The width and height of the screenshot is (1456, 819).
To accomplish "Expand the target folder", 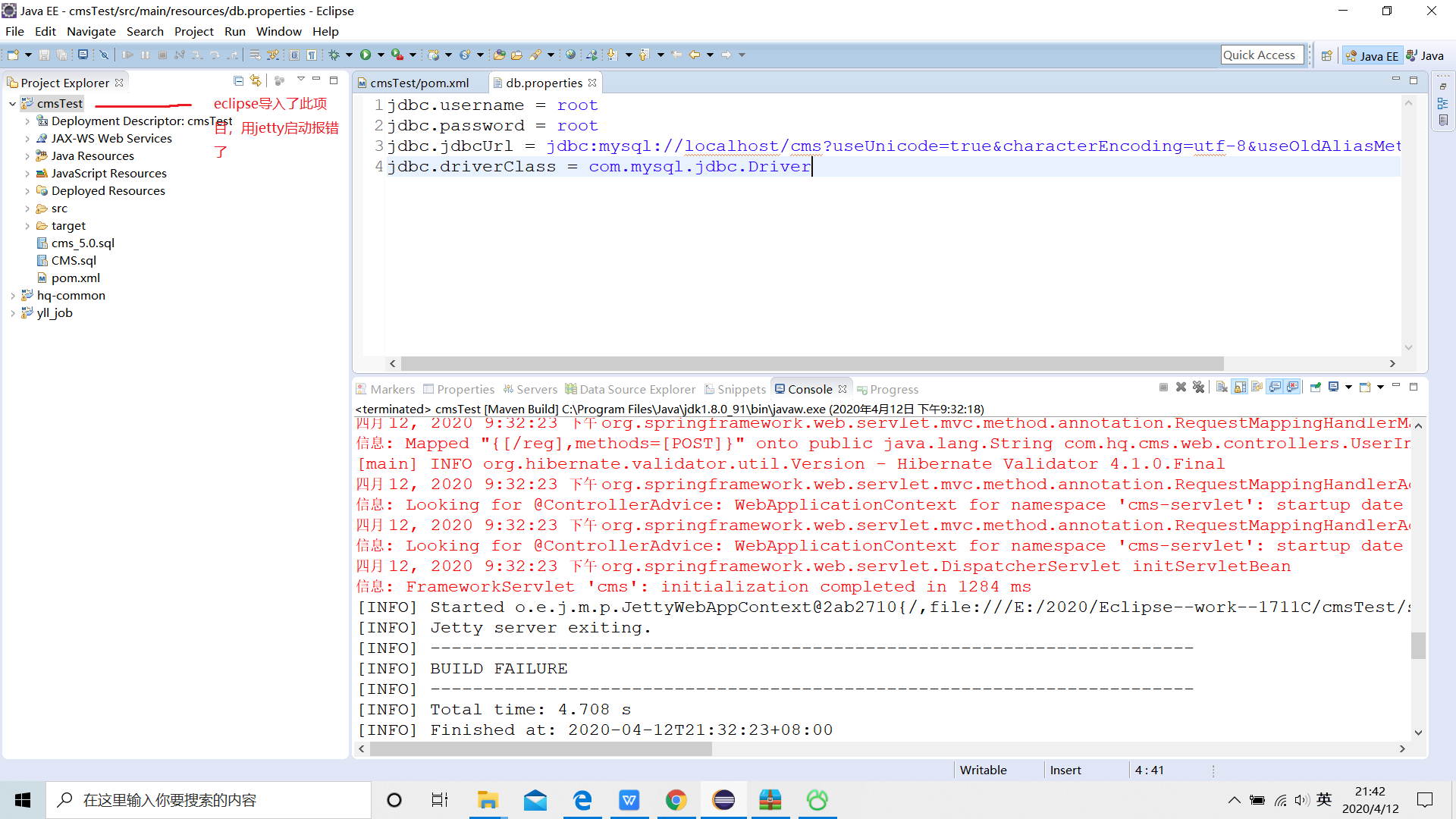I will pos(27,226).
